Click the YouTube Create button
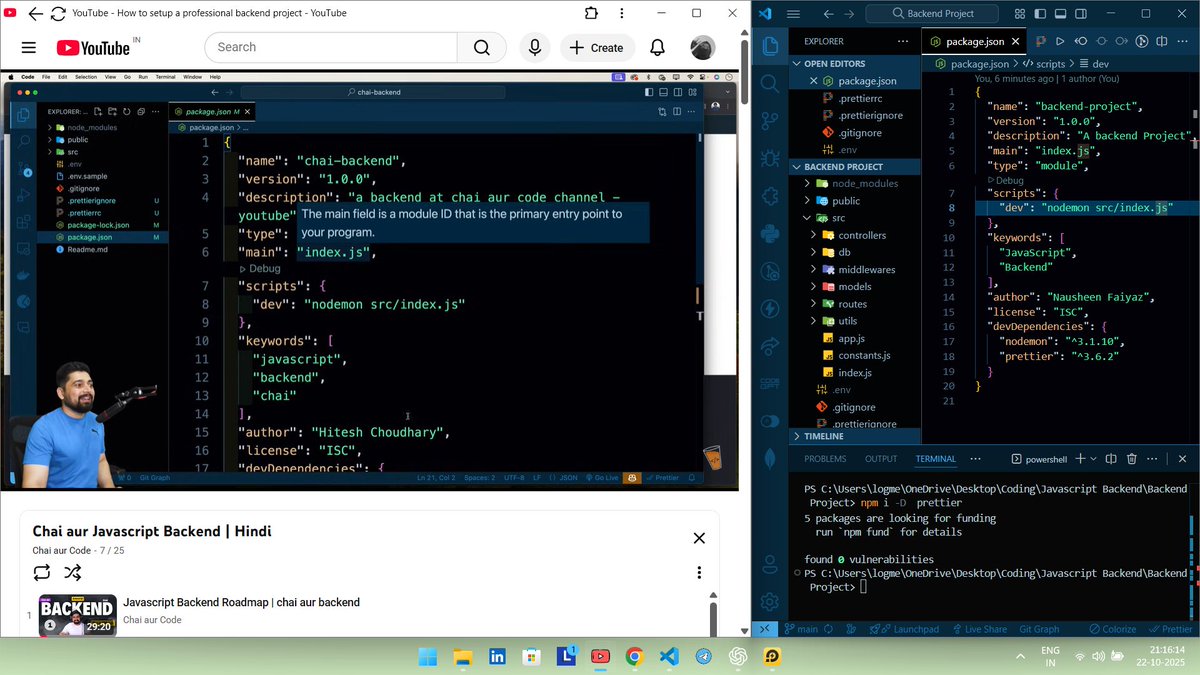The height and width of the screenshot is (675, 1200). (597, 47)
